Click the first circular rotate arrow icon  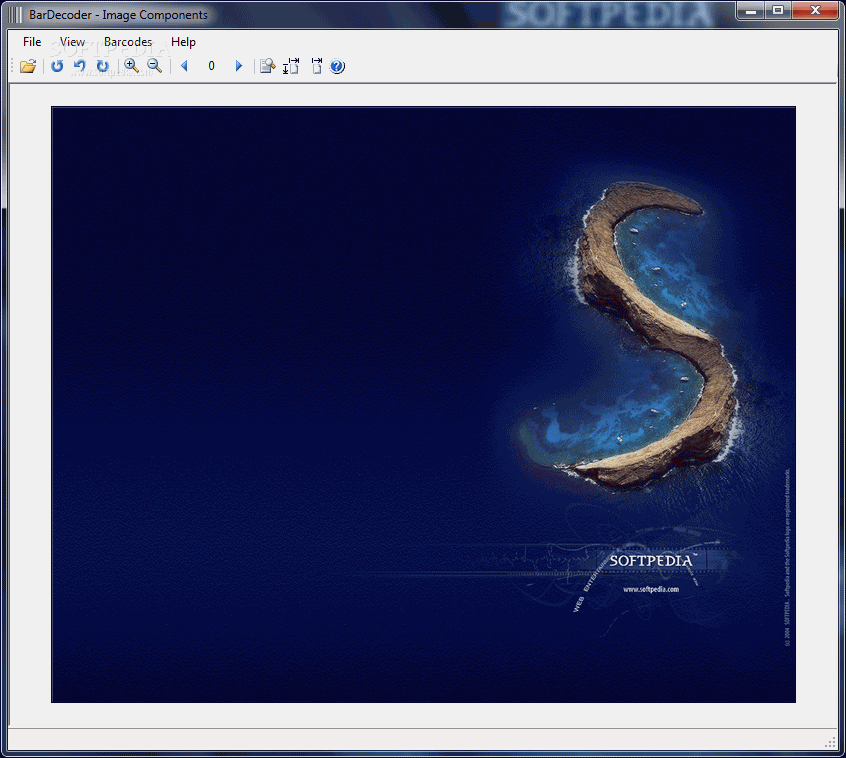point(57,66)
